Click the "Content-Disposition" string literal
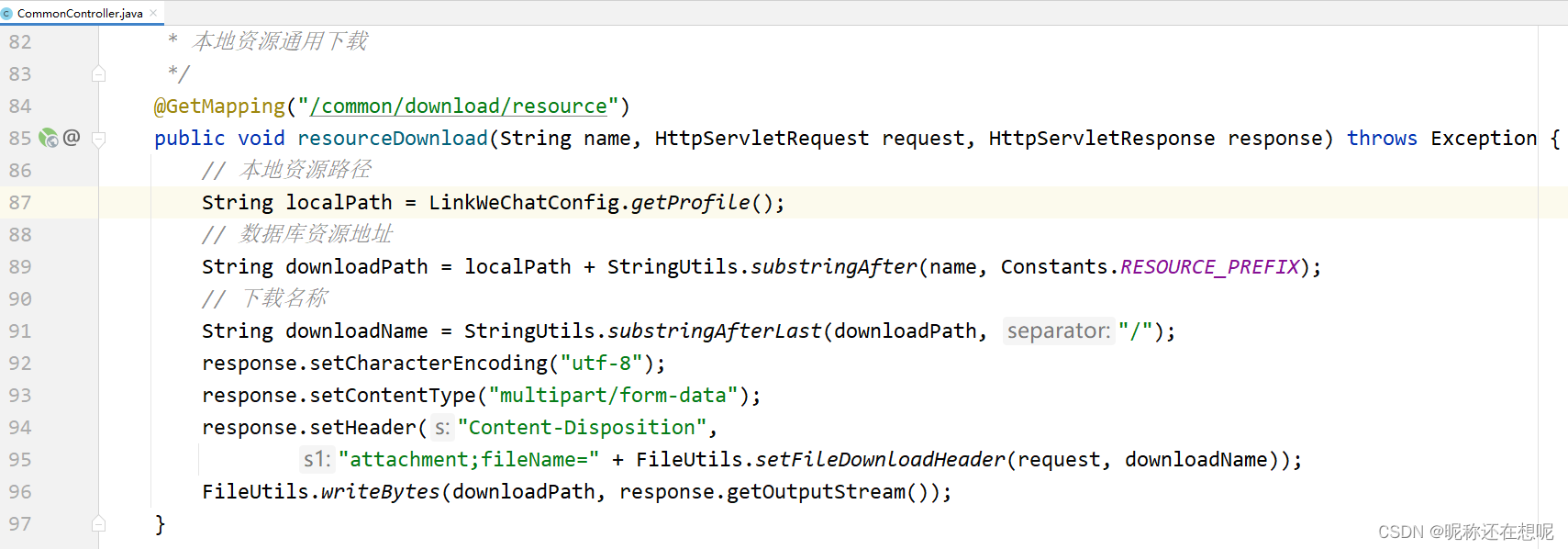 point(583,428)
